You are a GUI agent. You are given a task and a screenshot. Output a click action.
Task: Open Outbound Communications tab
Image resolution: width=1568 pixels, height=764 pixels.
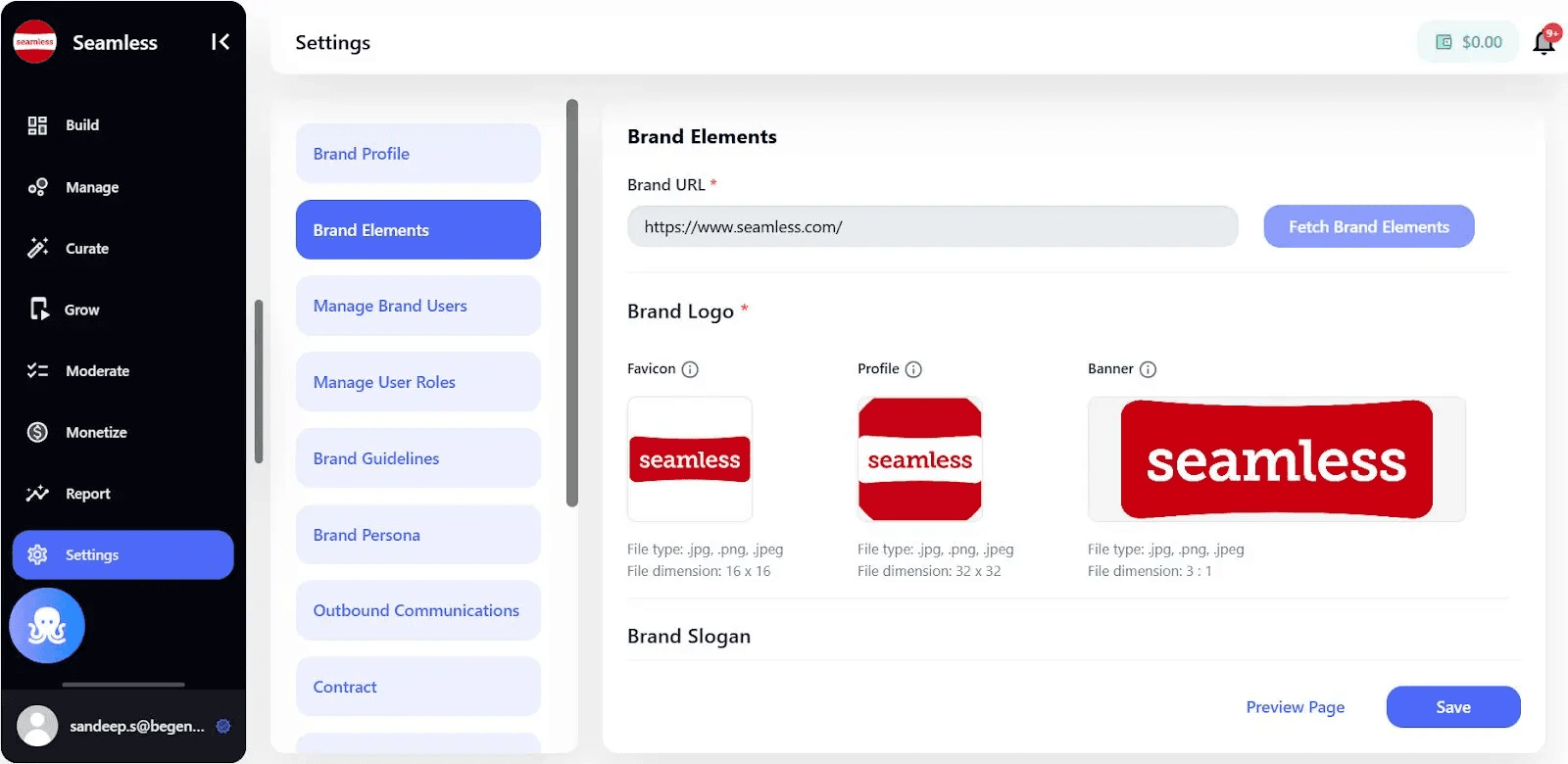(418, 610)
